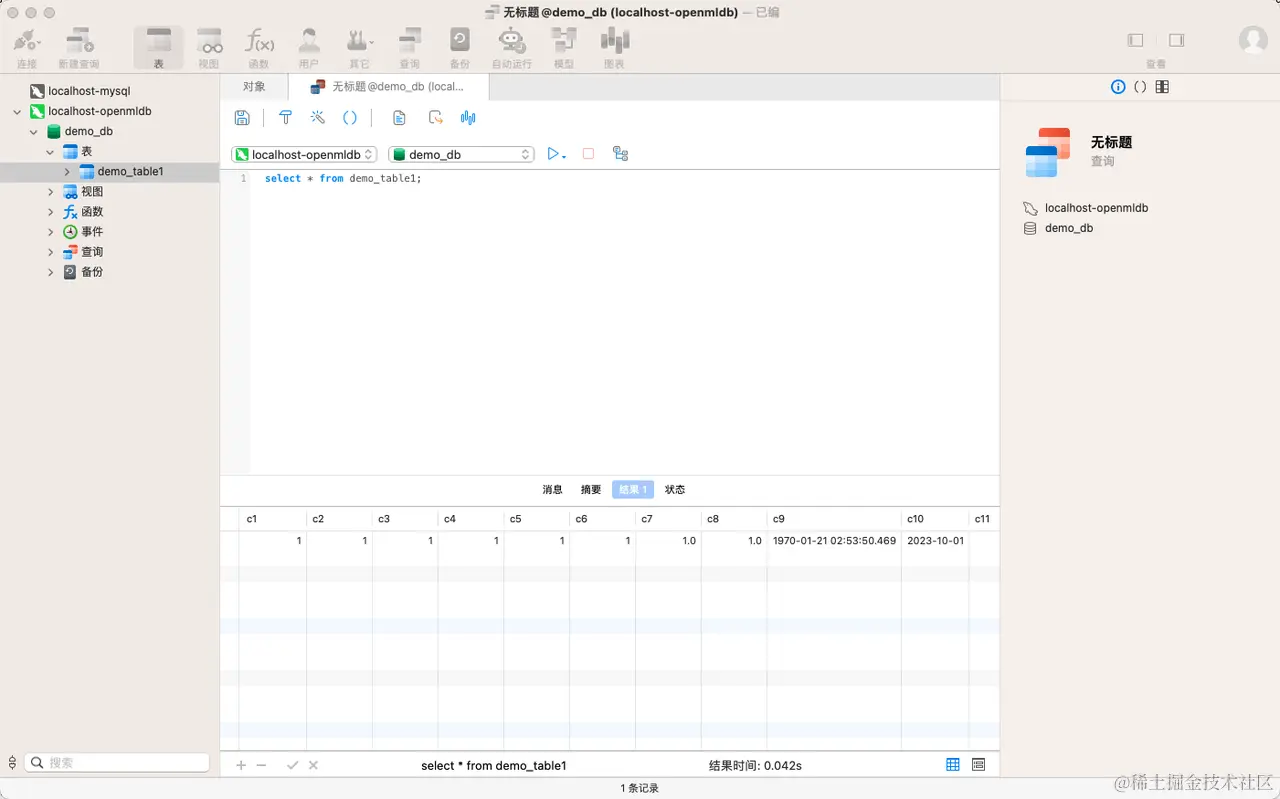Expand the 视图 (Views) tree node
Screen dimensions: 1280x799
[x=51, y=192]
